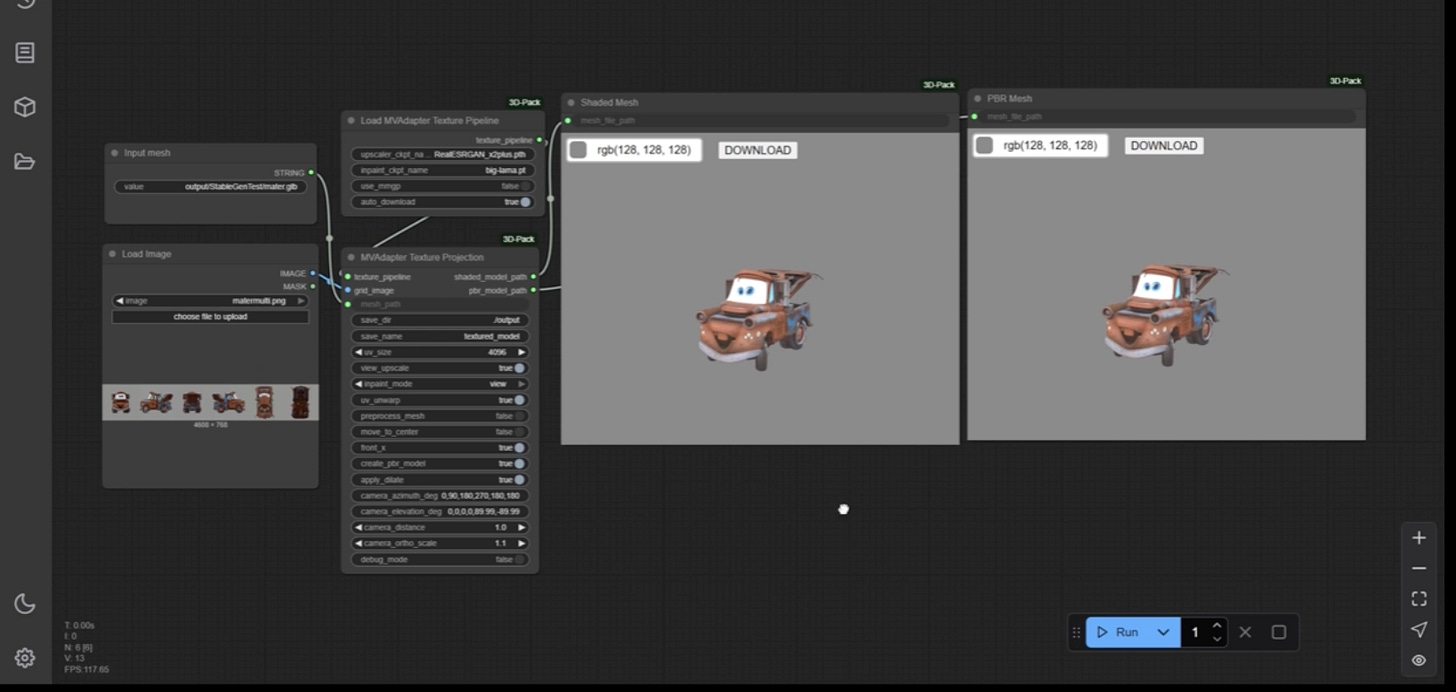
Task: Increase camera_distance with the right arrow
Action: click(521, 528)
